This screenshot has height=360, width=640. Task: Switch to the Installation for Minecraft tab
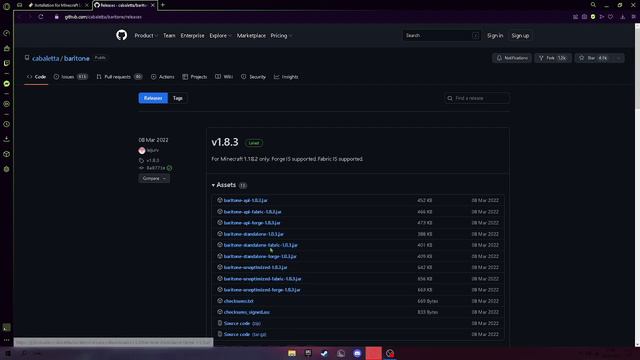pos(56,5)
